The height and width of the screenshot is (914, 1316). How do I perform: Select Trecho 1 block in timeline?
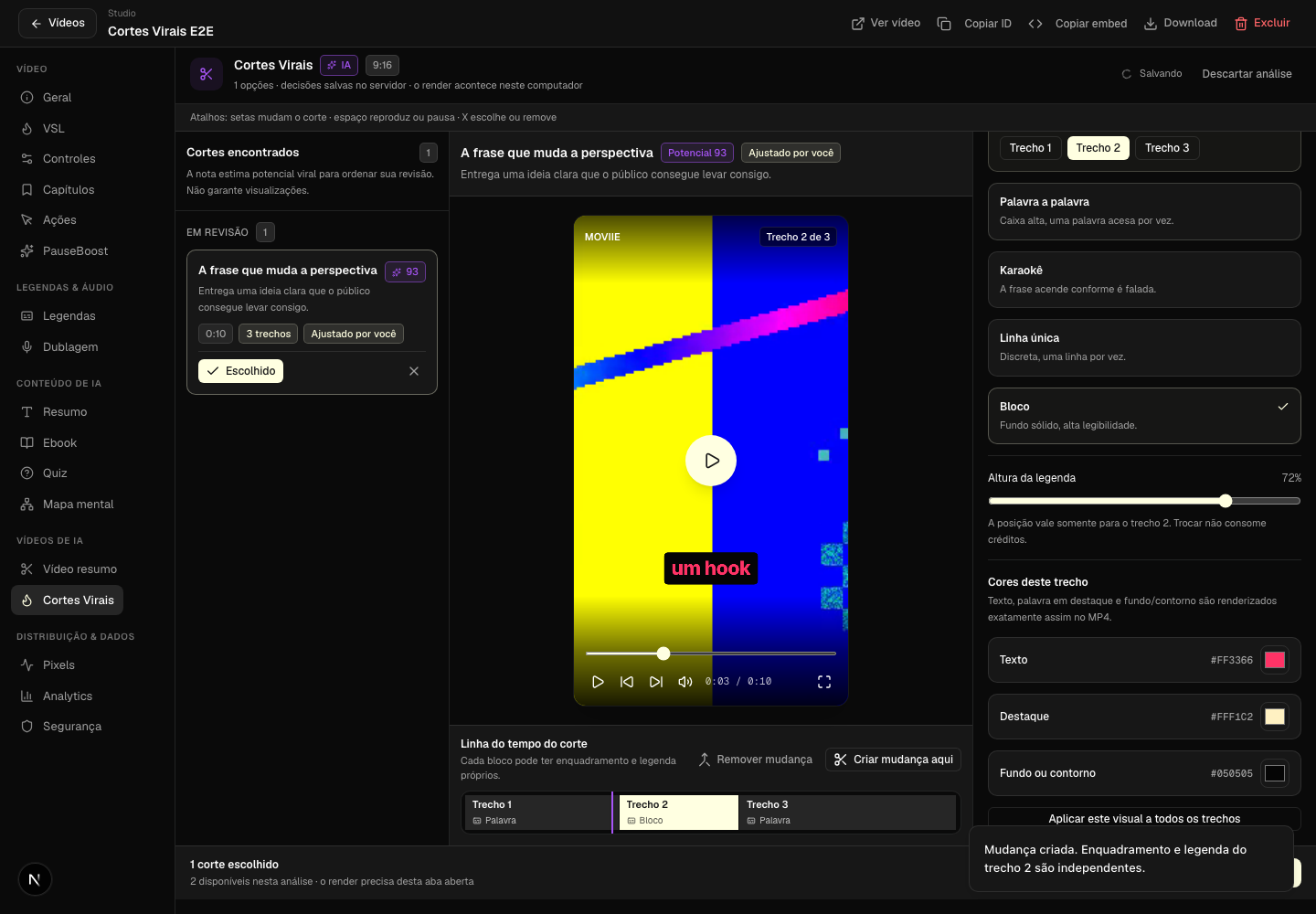coord(538,813)
